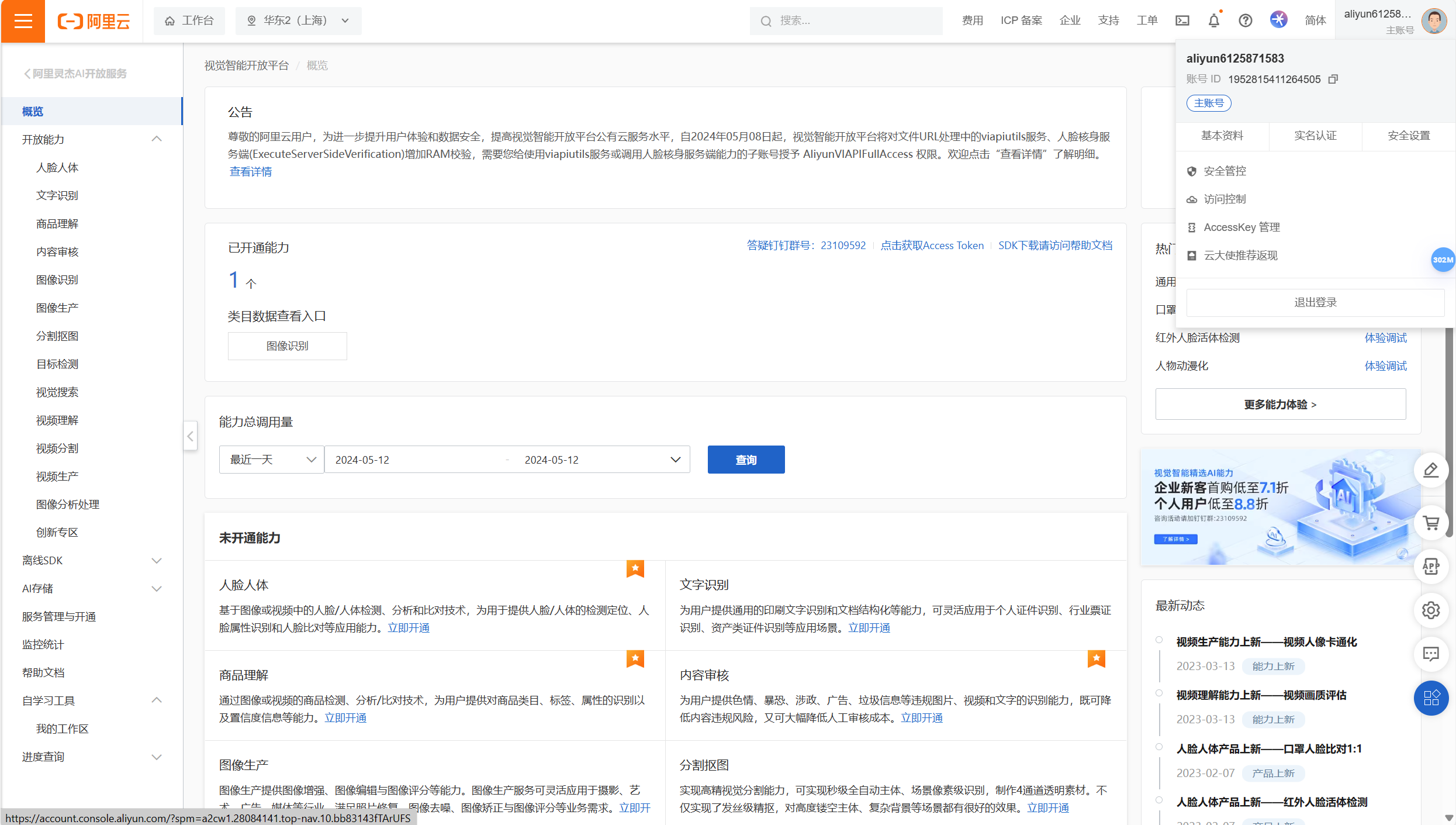
Task: Click 点击获取Access Token link
Action: pyautogui.click(x=932, y=246)
